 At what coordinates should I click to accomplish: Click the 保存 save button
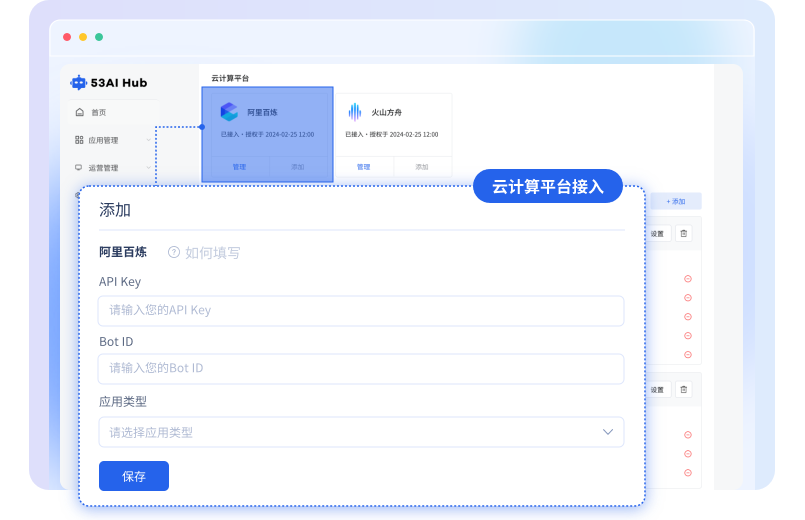click(134, 476)
